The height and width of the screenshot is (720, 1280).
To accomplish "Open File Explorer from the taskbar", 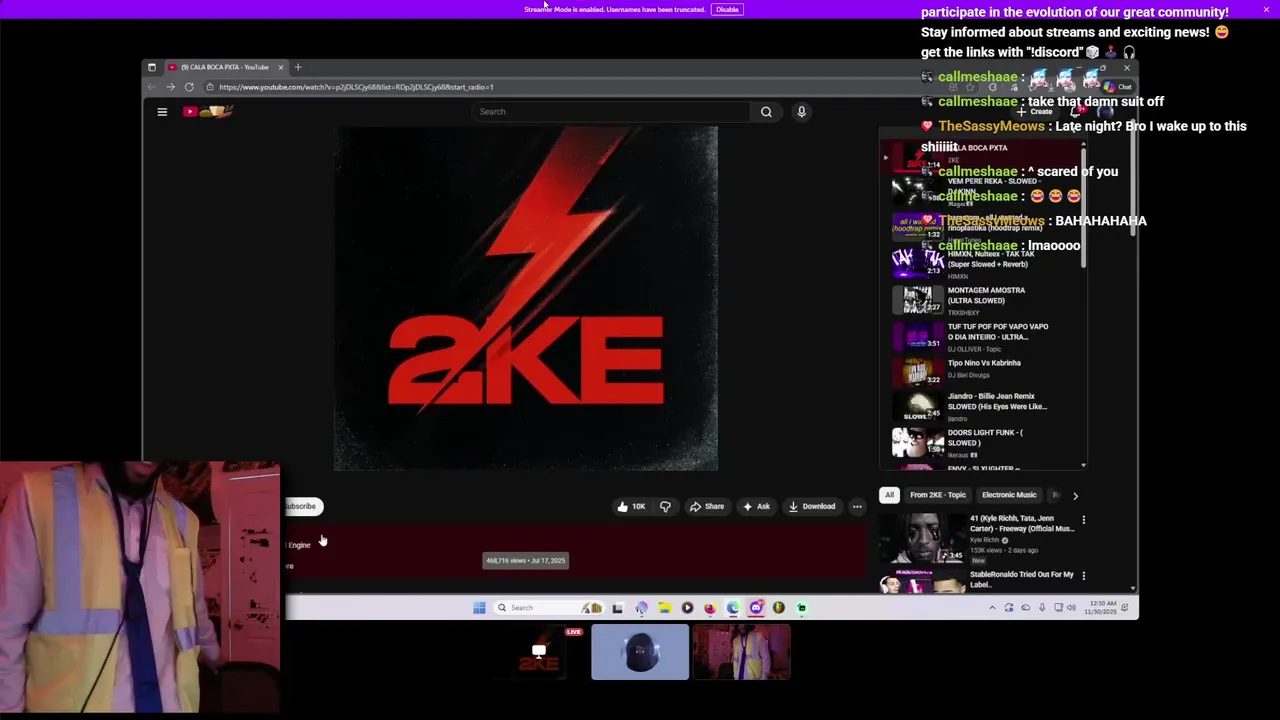I will (x=665, y=608).
